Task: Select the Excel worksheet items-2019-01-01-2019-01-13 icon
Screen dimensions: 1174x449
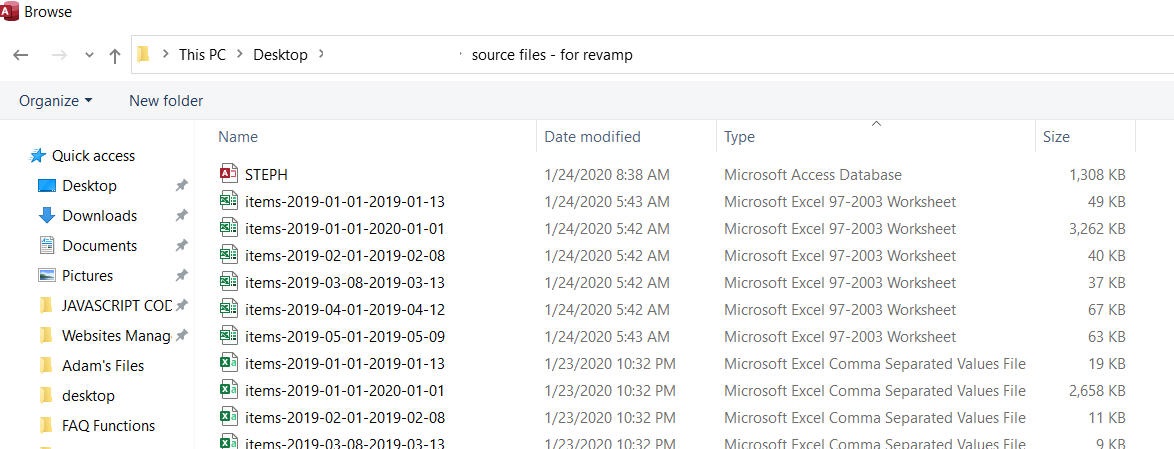Action: pos(228,201)
